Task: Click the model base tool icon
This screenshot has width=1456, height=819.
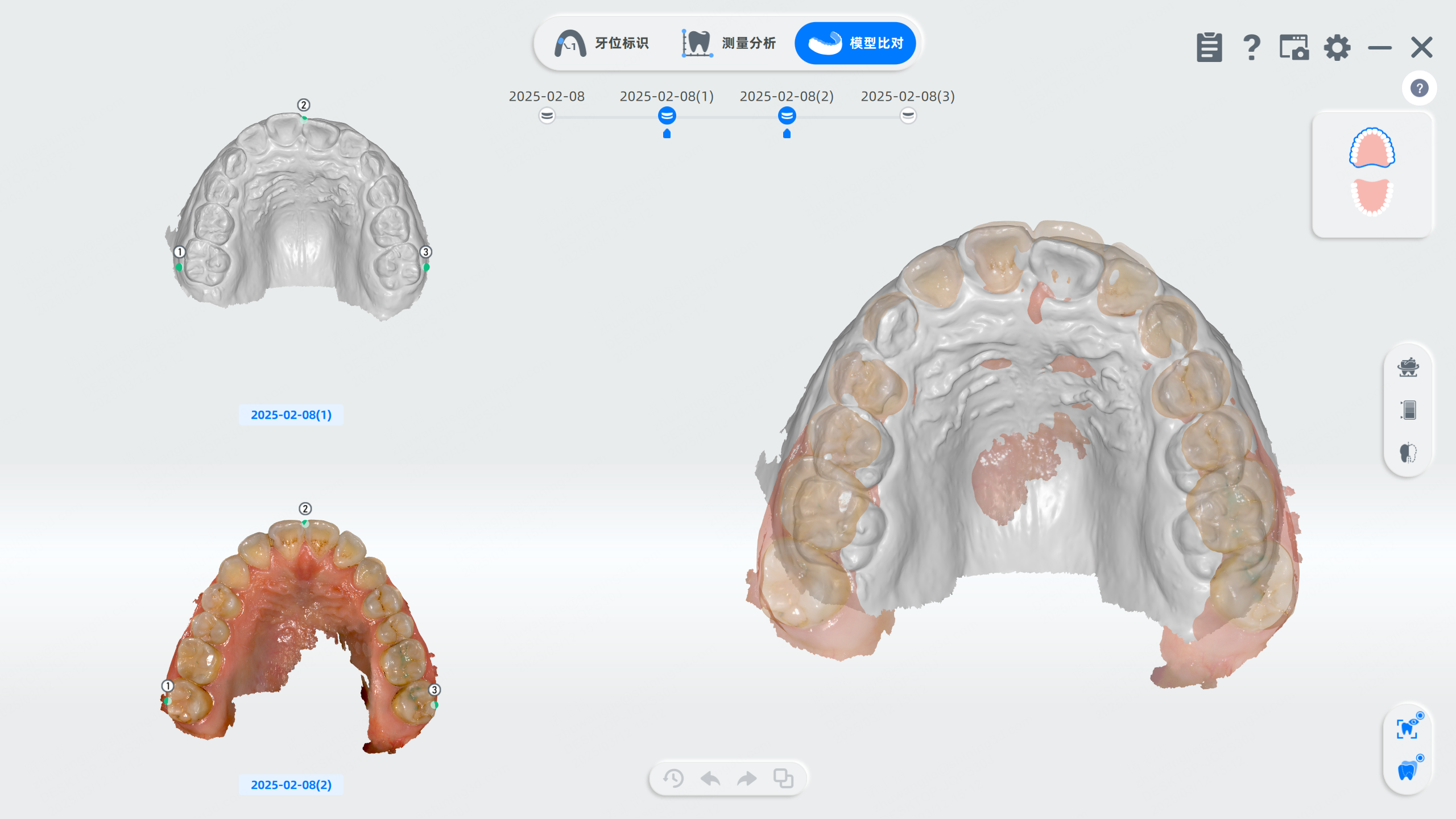Action: coord(1408,367)
